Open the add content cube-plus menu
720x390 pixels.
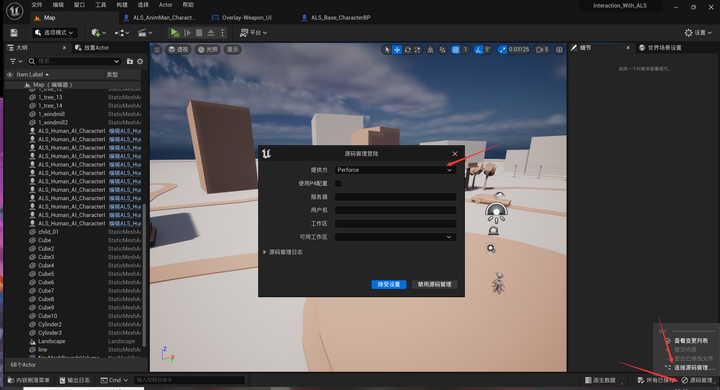98,33
